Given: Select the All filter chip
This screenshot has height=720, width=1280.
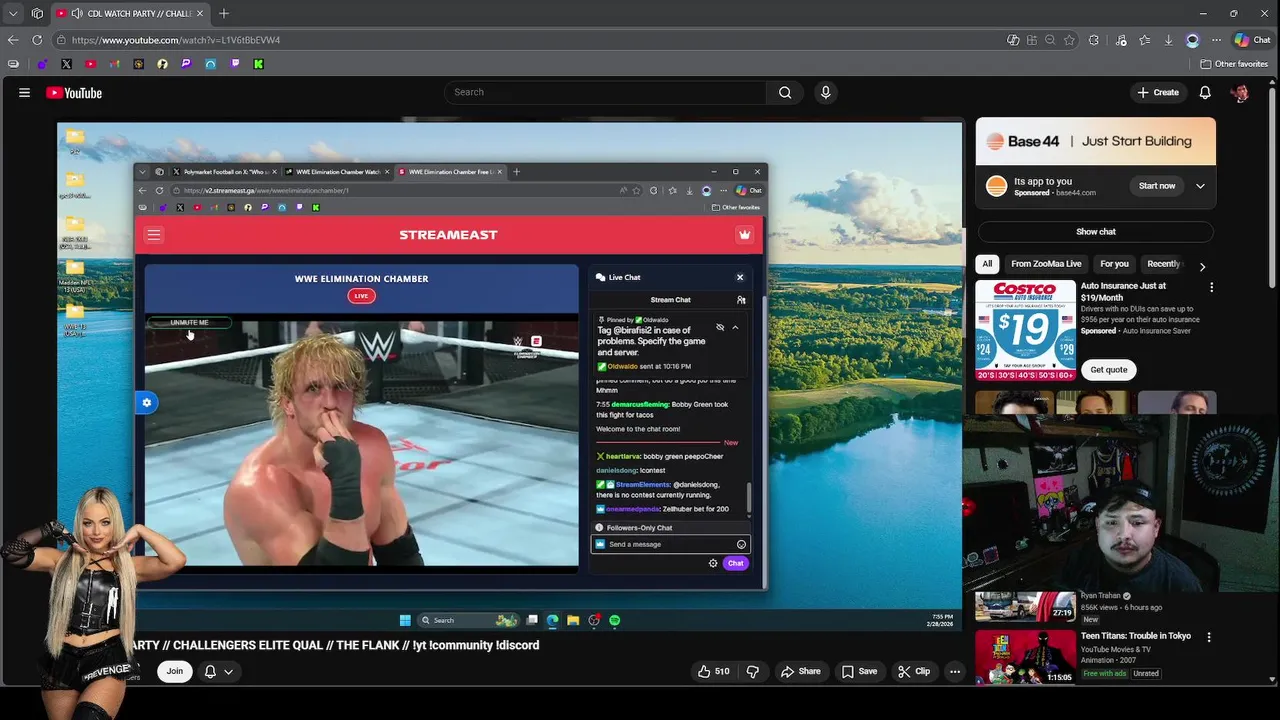Looking at the screenshot, I should pyautogui.click(x=987, y=264).
